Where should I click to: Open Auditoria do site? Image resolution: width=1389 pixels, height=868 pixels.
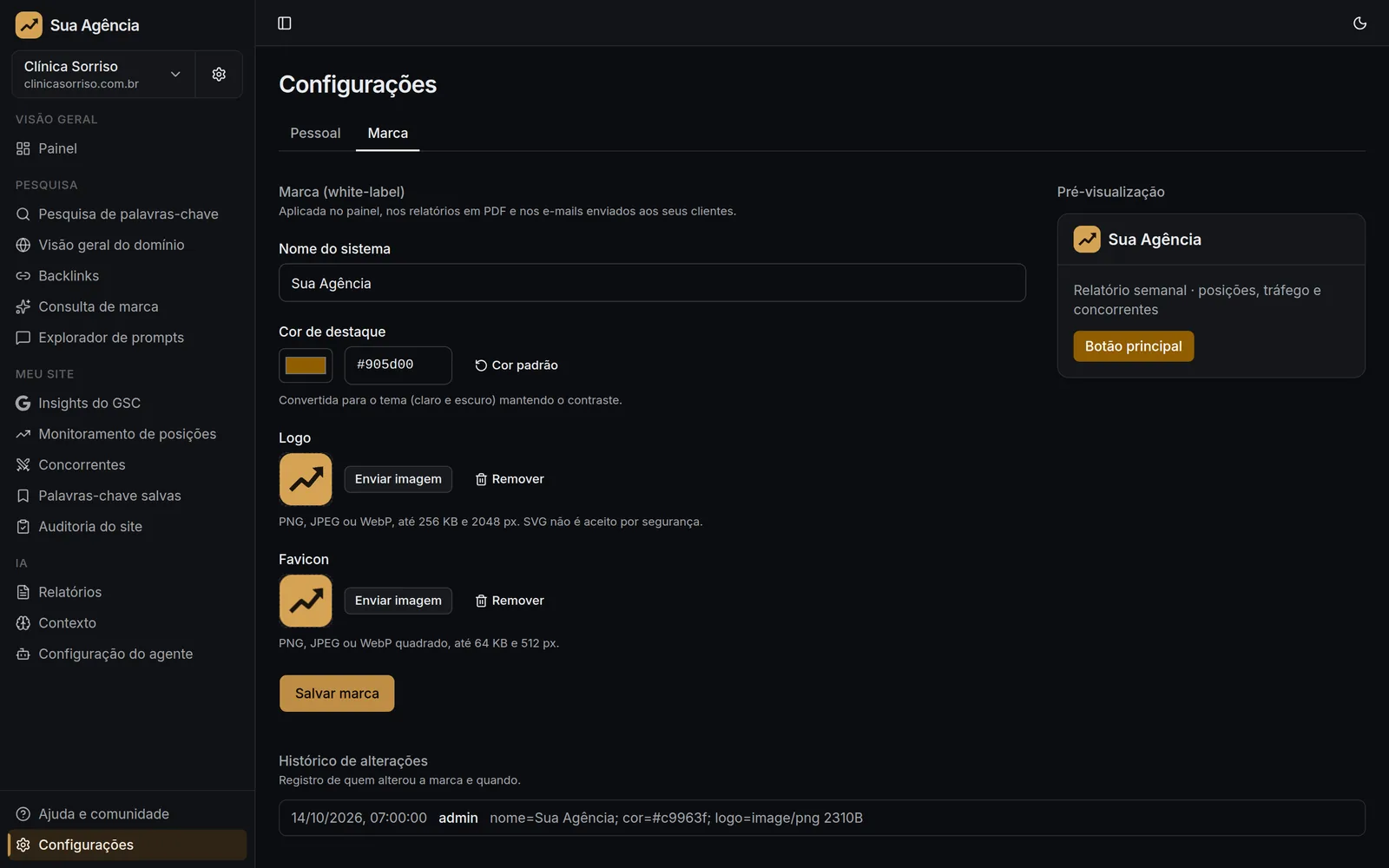[x=127, y=526]
